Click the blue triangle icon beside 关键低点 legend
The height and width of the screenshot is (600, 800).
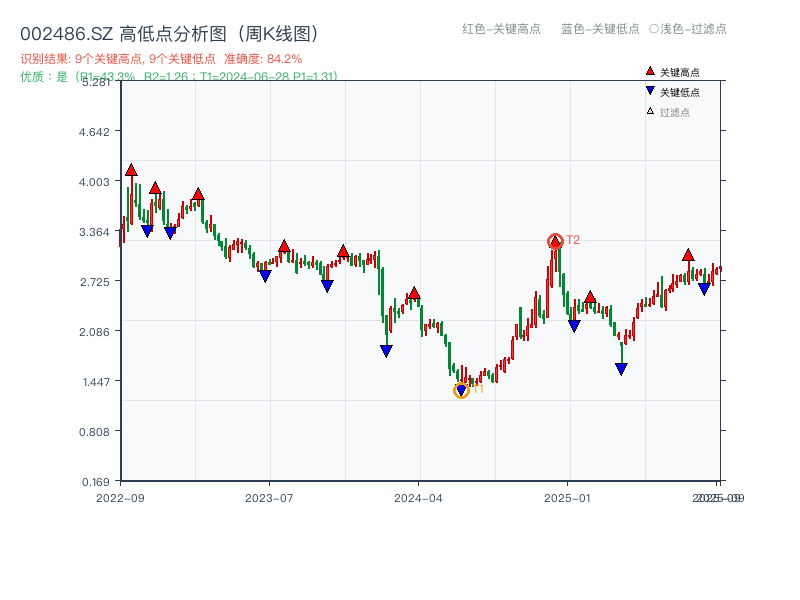(650, 92)
